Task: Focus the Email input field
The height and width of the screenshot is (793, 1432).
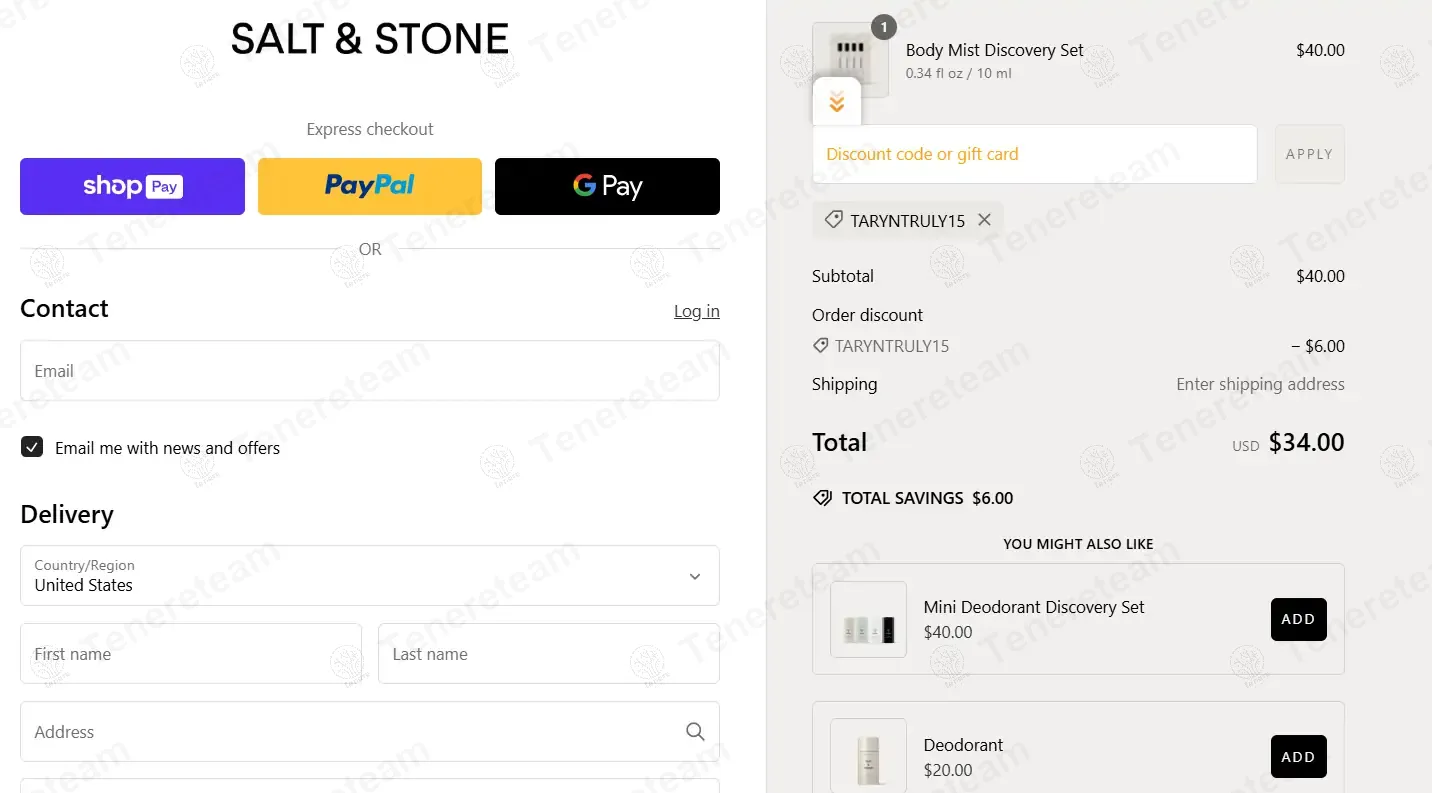Action: [x=370, y=371]
